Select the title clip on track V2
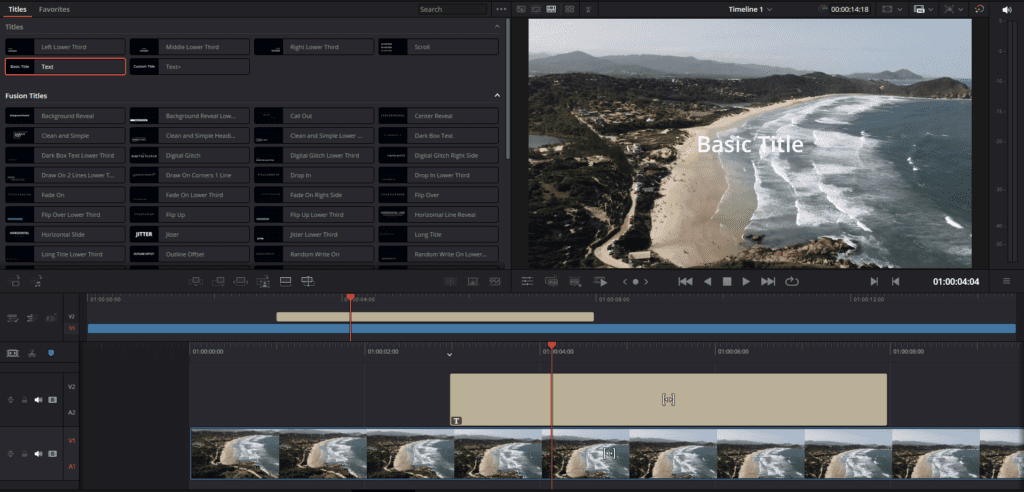This screenshot has width=1024, height=492. pos(668,399)
